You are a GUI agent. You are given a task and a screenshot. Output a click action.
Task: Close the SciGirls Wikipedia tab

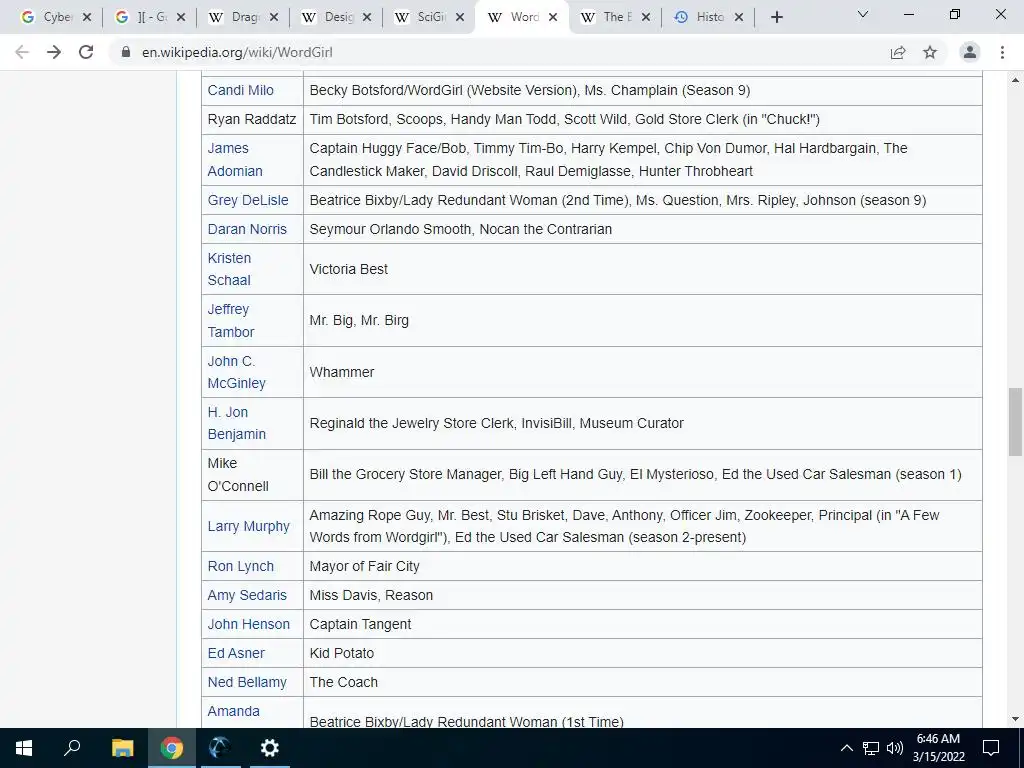[x=460, y=18]
